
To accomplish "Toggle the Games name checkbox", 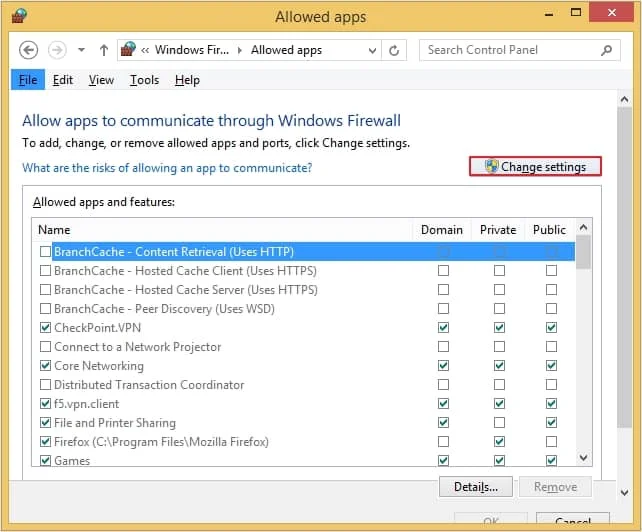I will 45,460.
